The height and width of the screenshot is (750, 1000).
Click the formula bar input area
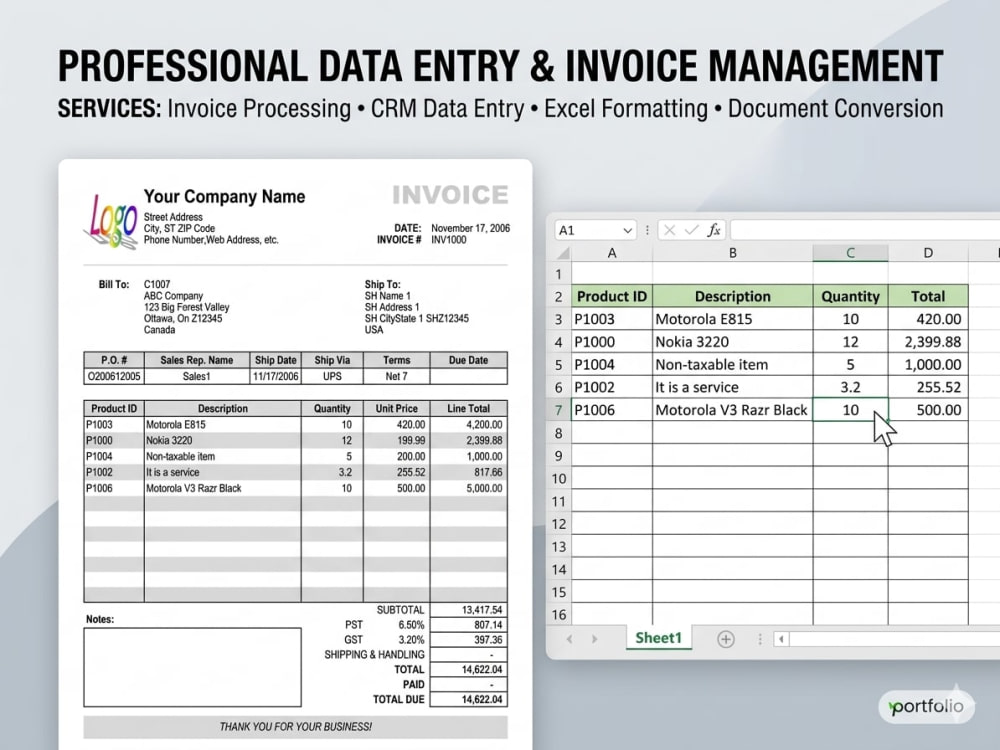point(865,230)
